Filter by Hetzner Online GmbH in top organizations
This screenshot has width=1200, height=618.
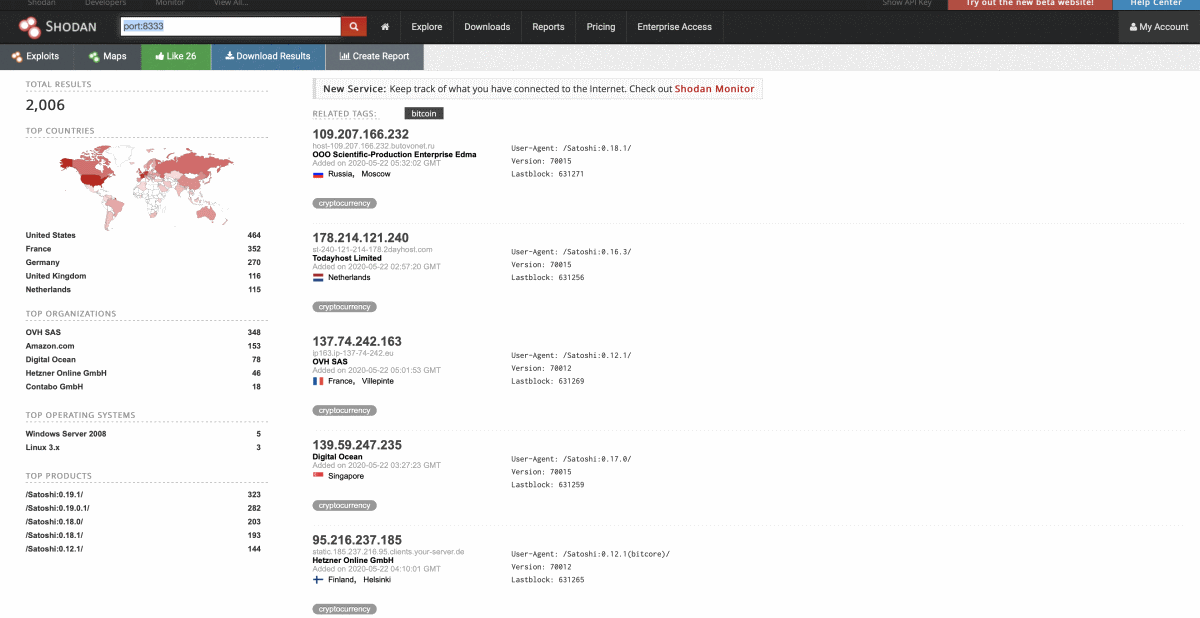tap(66, 373)
